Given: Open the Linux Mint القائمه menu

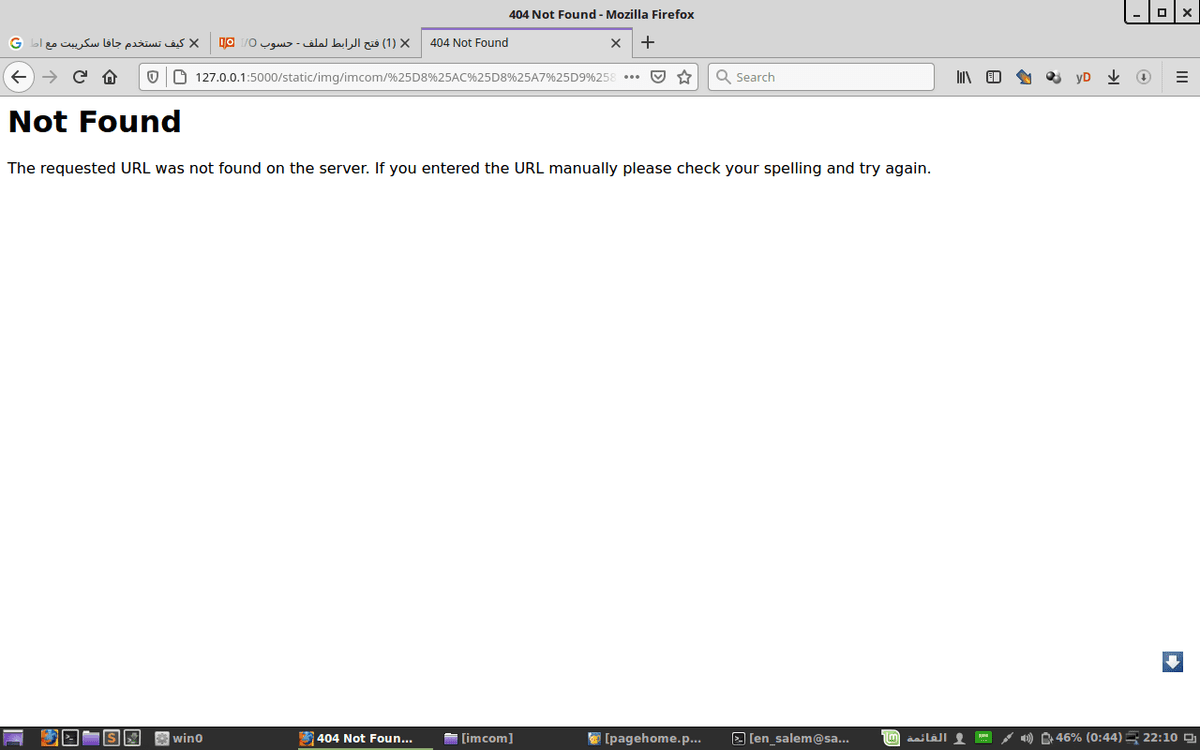Looking at the screenshot, I should (915, 738).
